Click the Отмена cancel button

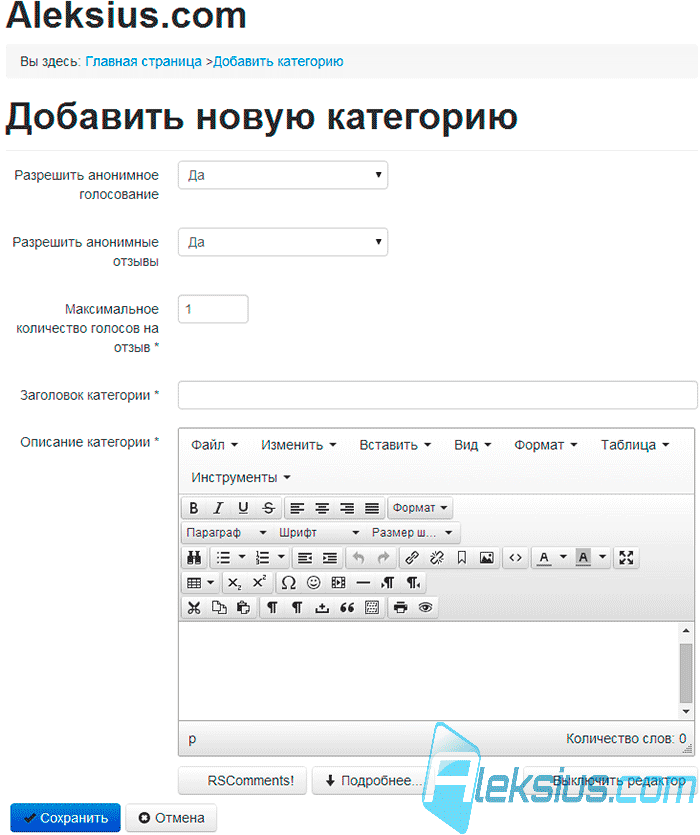pyautogui.click(x=172, y=818)
